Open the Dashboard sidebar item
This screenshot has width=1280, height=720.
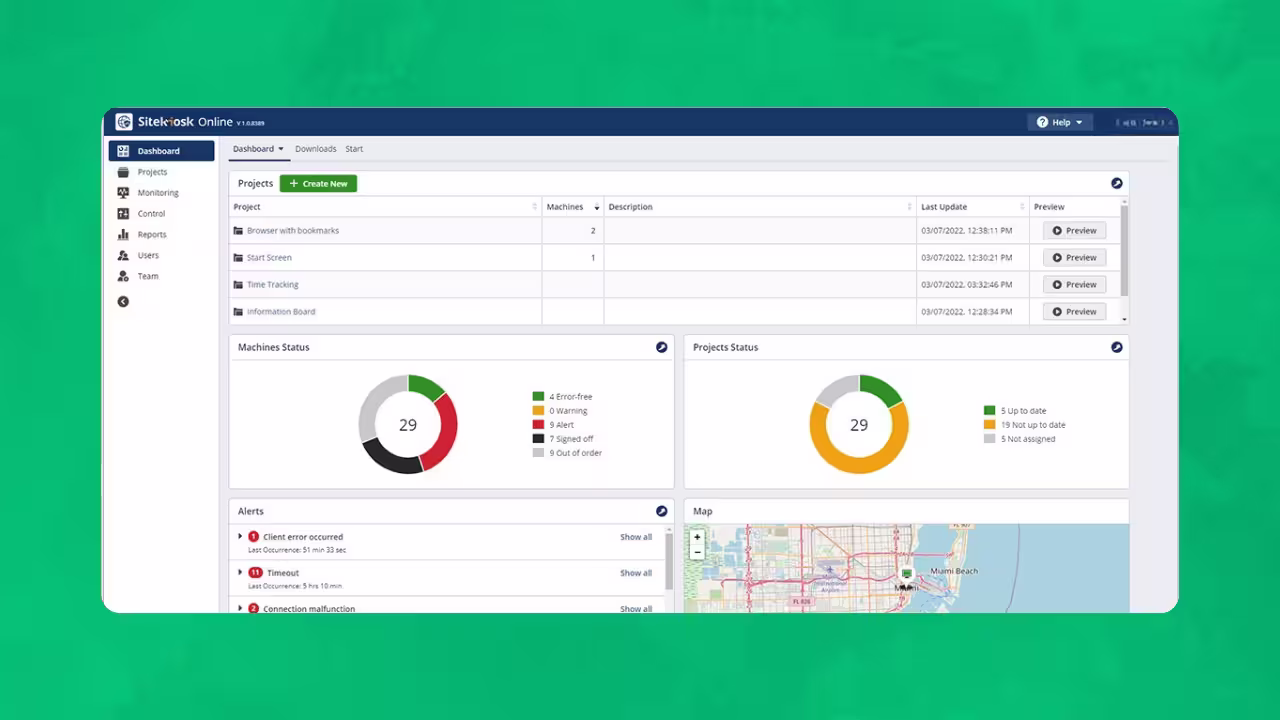(x=161, y=151)
